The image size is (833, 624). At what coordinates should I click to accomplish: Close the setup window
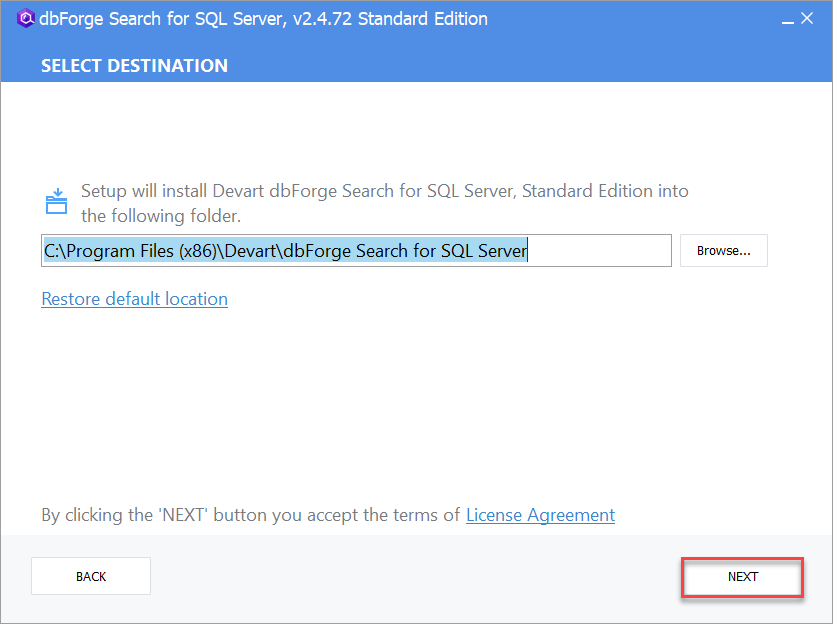point(807,19)
